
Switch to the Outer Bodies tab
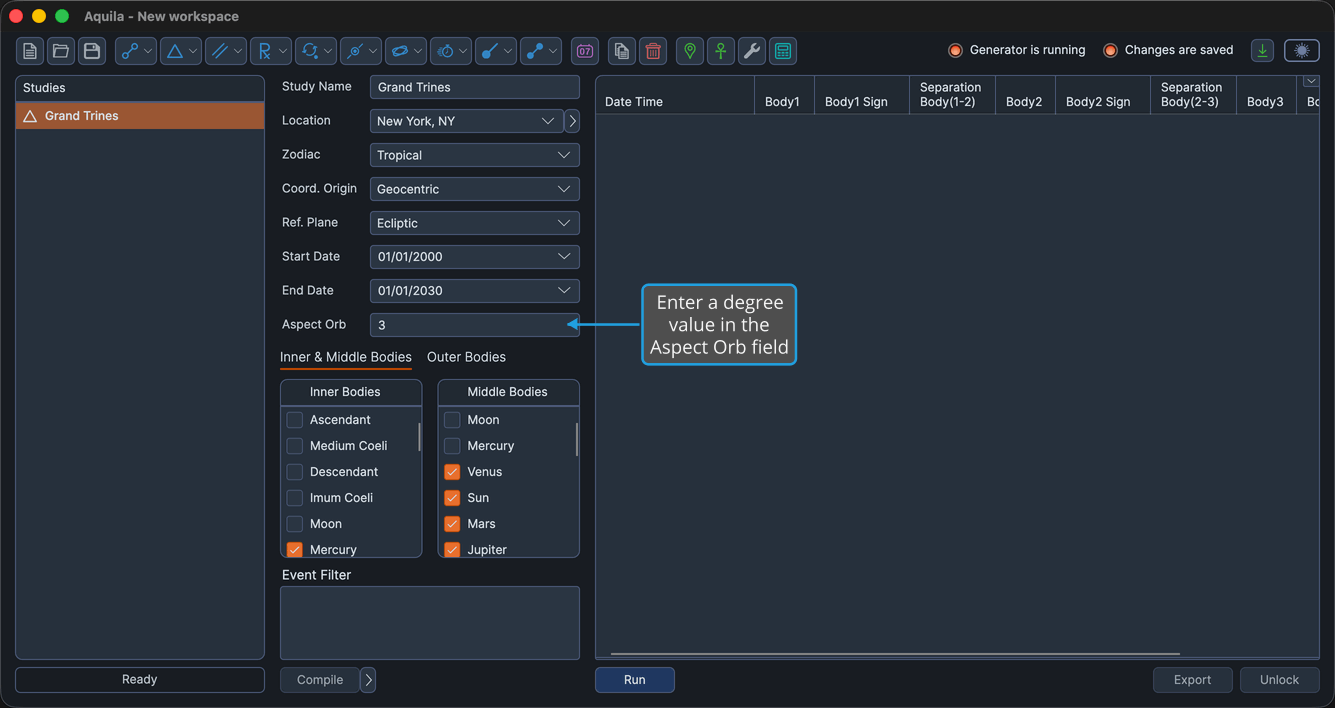(466, 357)
